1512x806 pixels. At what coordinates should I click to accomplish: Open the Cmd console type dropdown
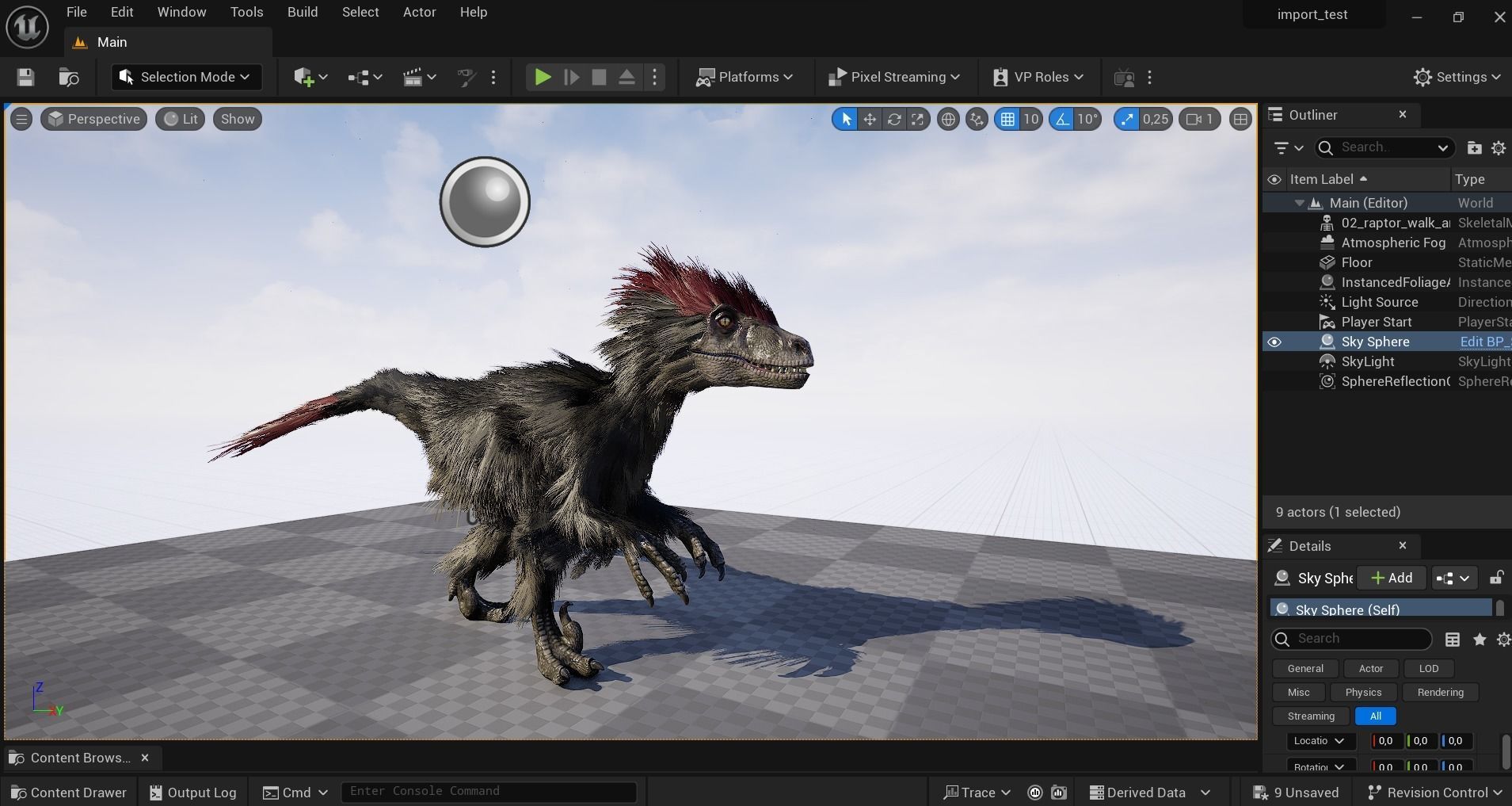(295, 793)
